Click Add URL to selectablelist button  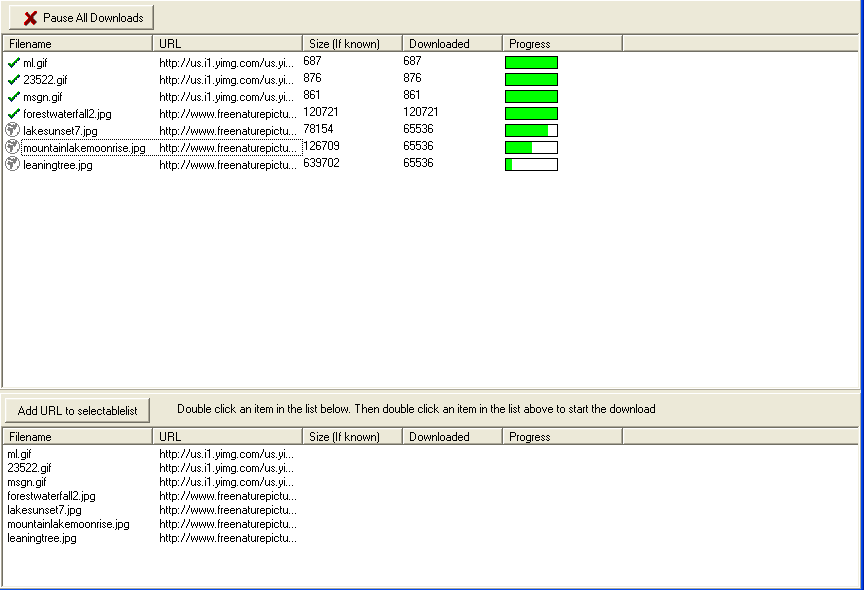click(77, 410)
